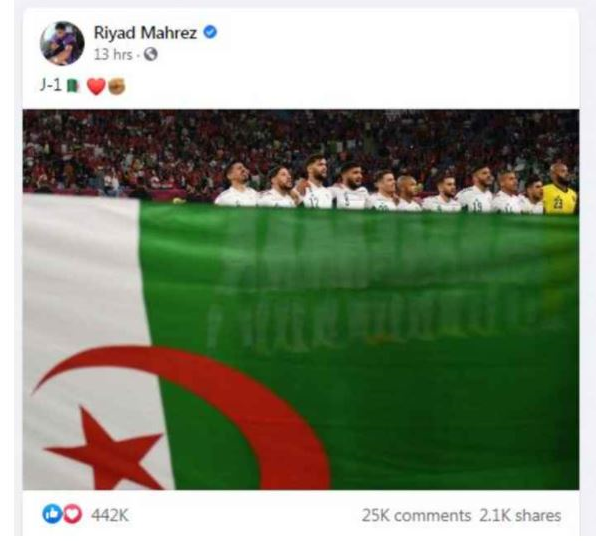Open the 25K comments
Image resolution: width=596 pixels, height=541 pixels.
(416, 516)
